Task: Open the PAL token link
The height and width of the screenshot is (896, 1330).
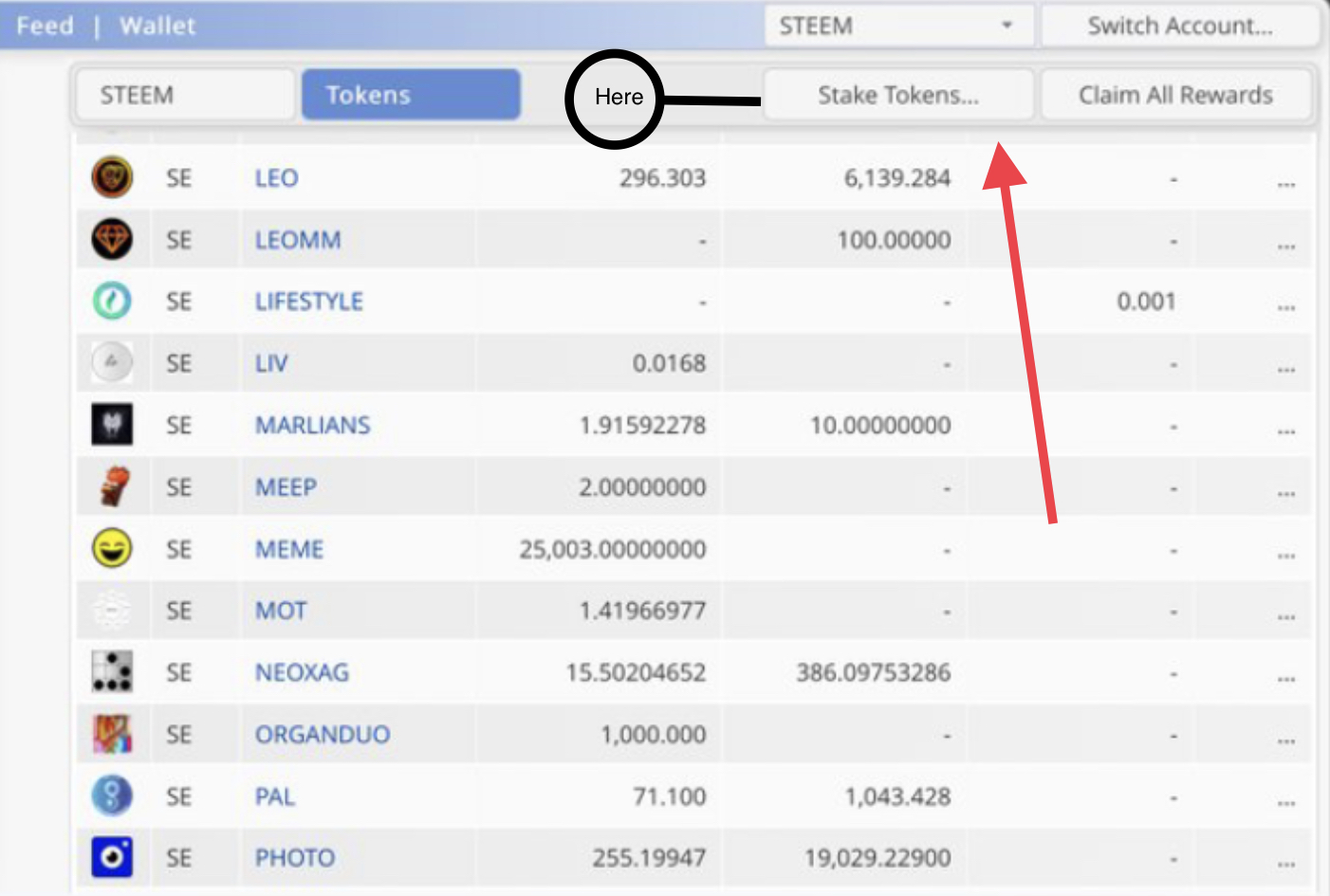Action: tap(274, 796)
